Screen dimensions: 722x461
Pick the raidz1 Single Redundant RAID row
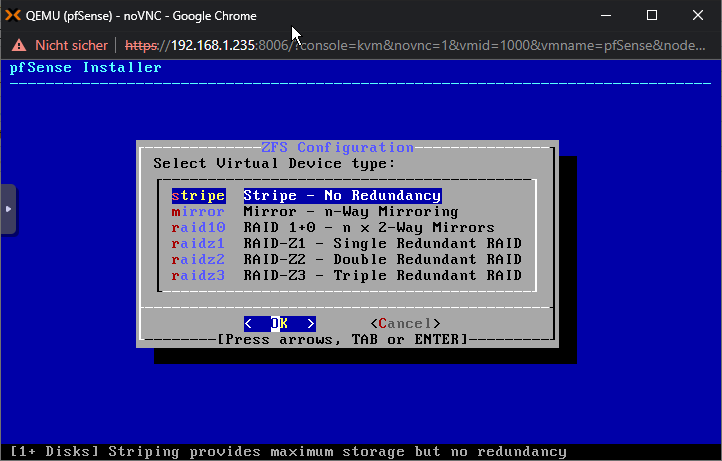(x=346, y=244)
